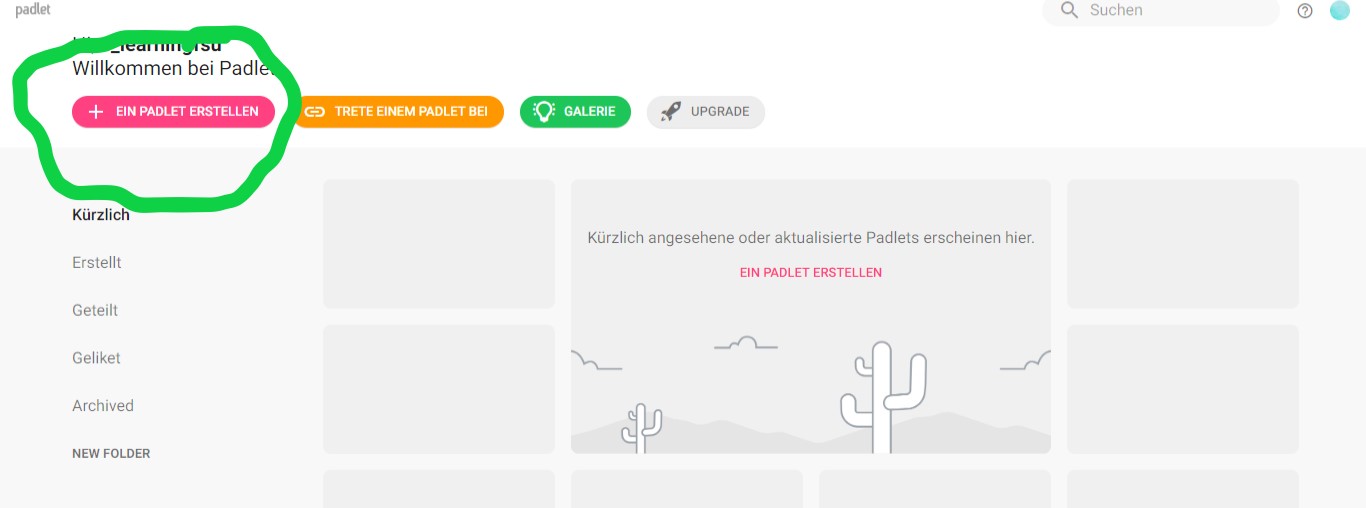Focus the Suchen search field

1161,11
